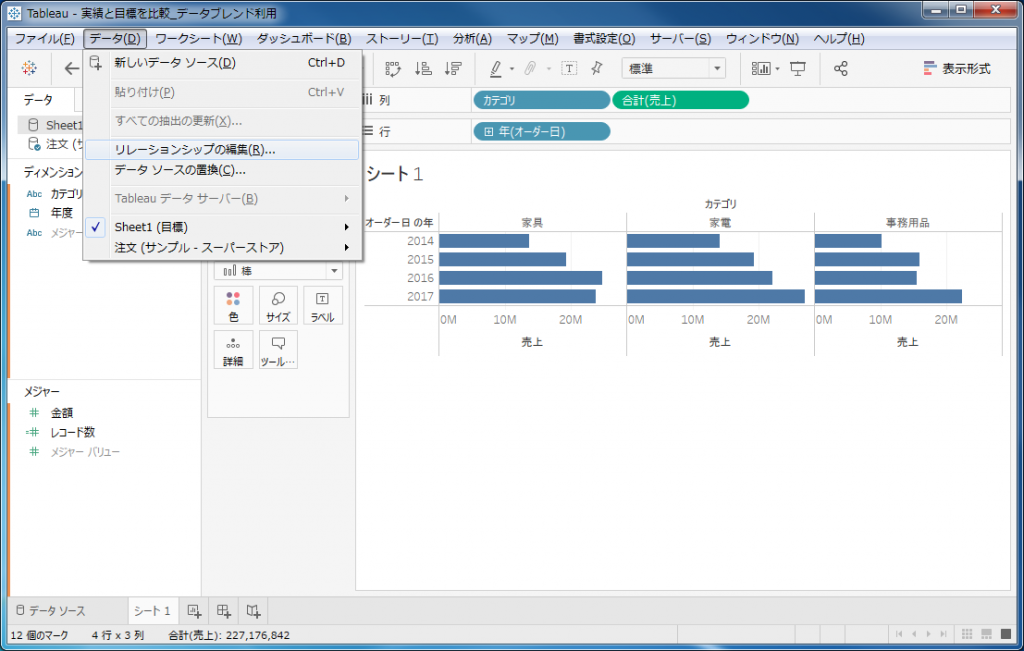Expand the 年(オーダー日) pill in rows
Viewport: 1024px width, 651px height.
tap(489, 132)
